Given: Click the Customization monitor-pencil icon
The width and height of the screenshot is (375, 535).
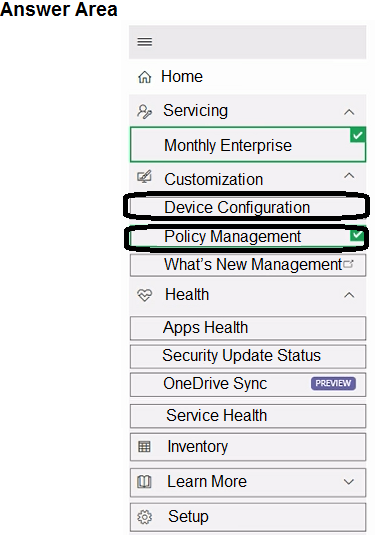Looking at the screenshot, I should [x=144, y=176].
